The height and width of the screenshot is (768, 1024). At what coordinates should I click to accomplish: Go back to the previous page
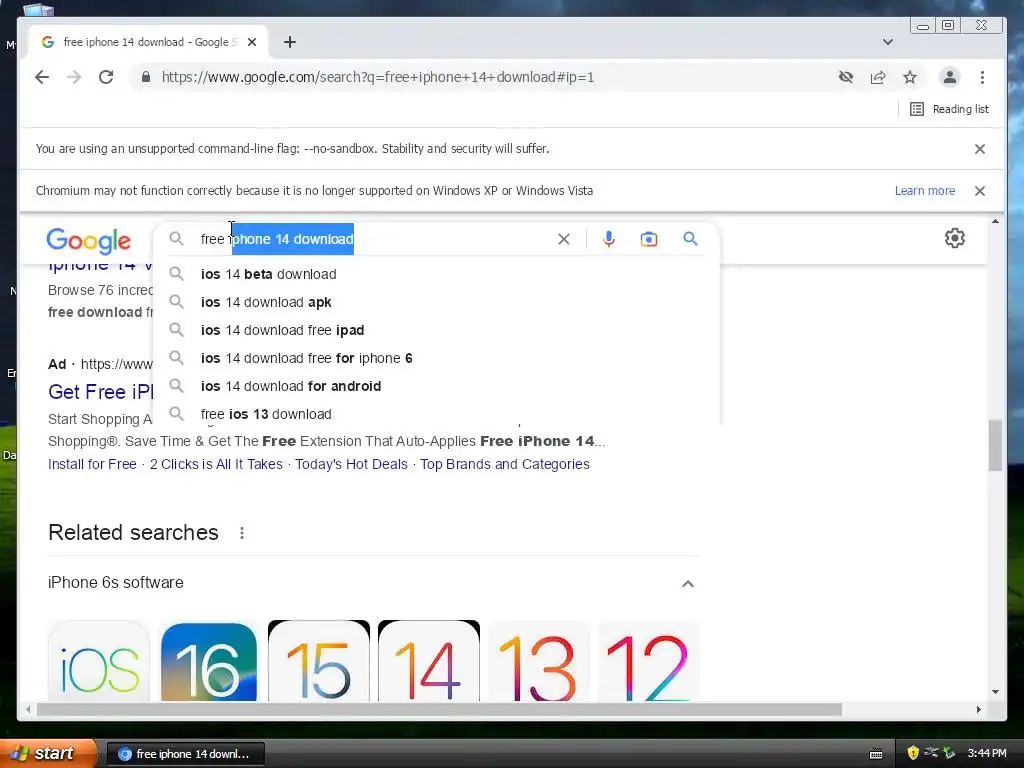(42, 77)
